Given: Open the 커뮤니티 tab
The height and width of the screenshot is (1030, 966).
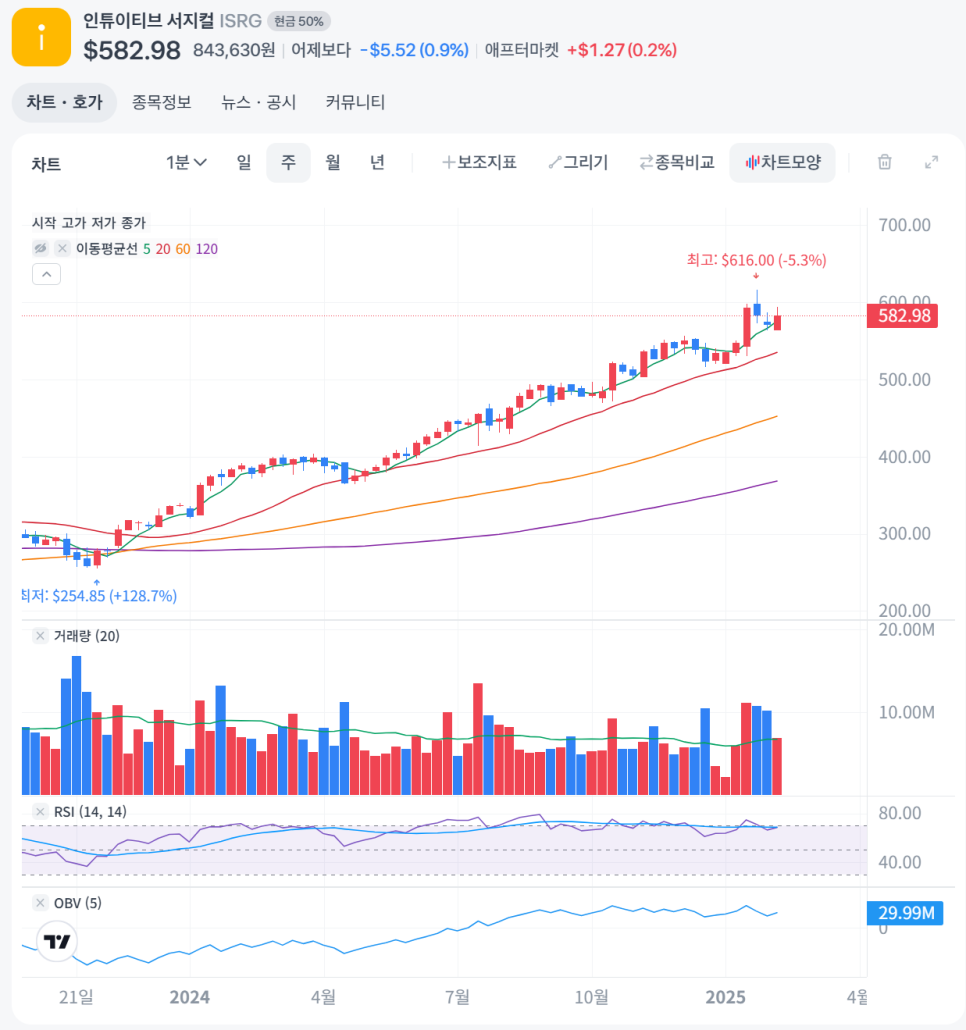Looking at the screenshot, I should [x=355, y=102].
